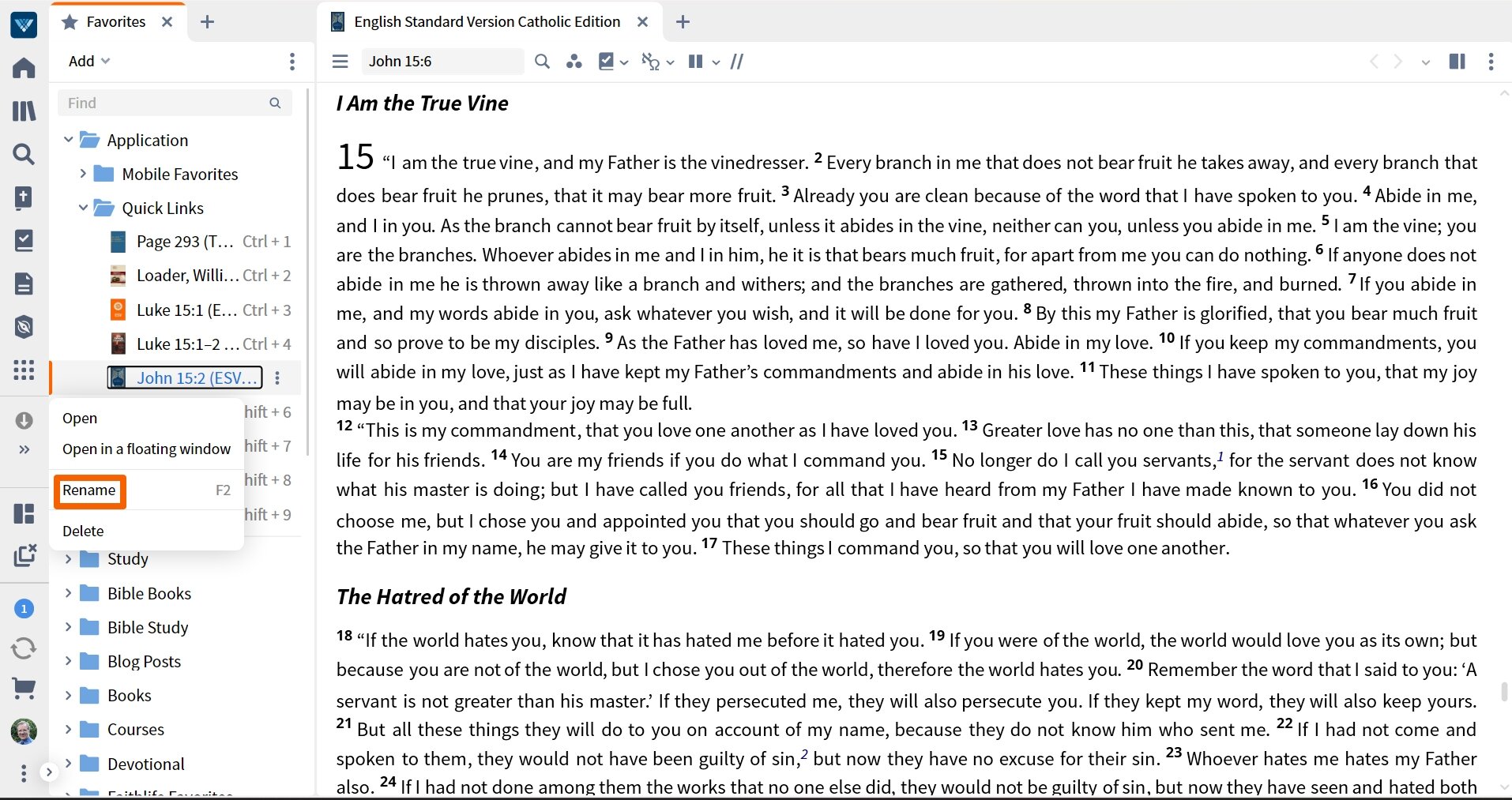Click the Sync circular arrows icon
Screen dimensions: 1512x800
point(24,648)
